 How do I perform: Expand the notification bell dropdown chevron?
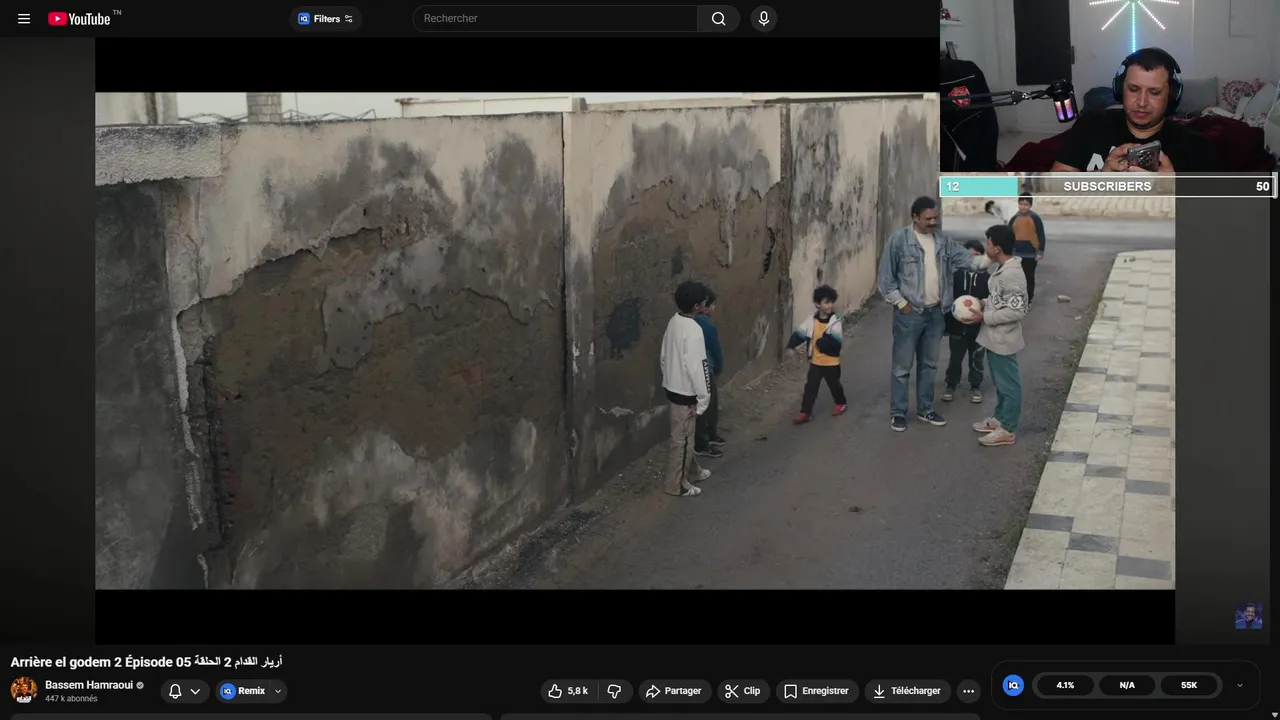point(195,691)
